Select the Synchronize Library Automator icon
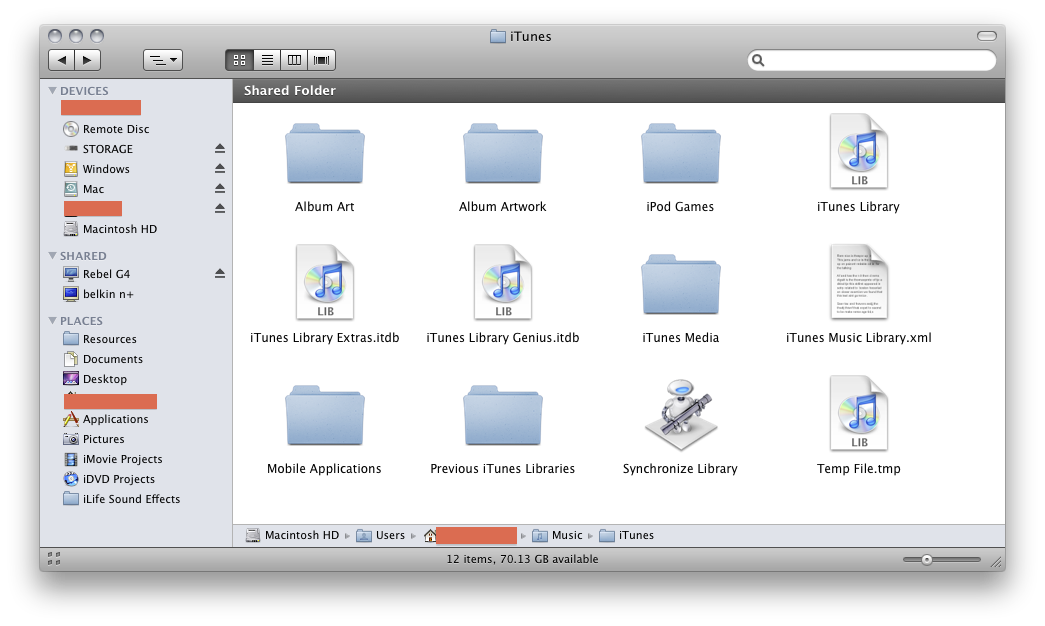The height and width of the screenshot is (626, 1045). (x=680, y=414)
